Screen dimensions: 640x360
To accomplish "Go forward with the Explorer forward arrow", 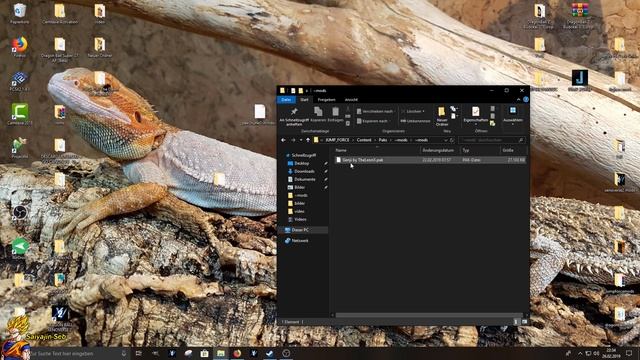I will coord(293,140).
